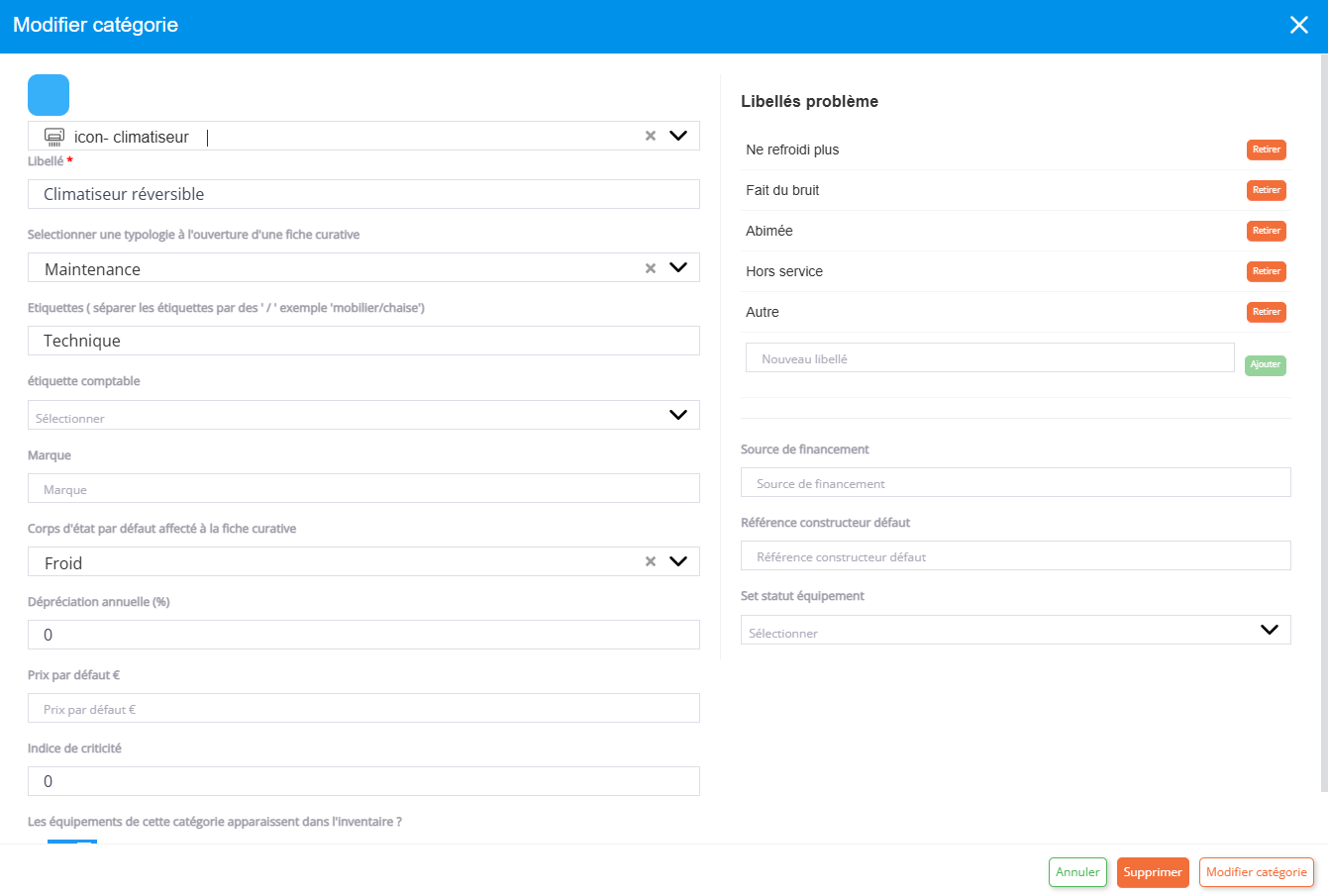
Task: Clear the Froid corps d'état selection
Action: coord(651,561)
